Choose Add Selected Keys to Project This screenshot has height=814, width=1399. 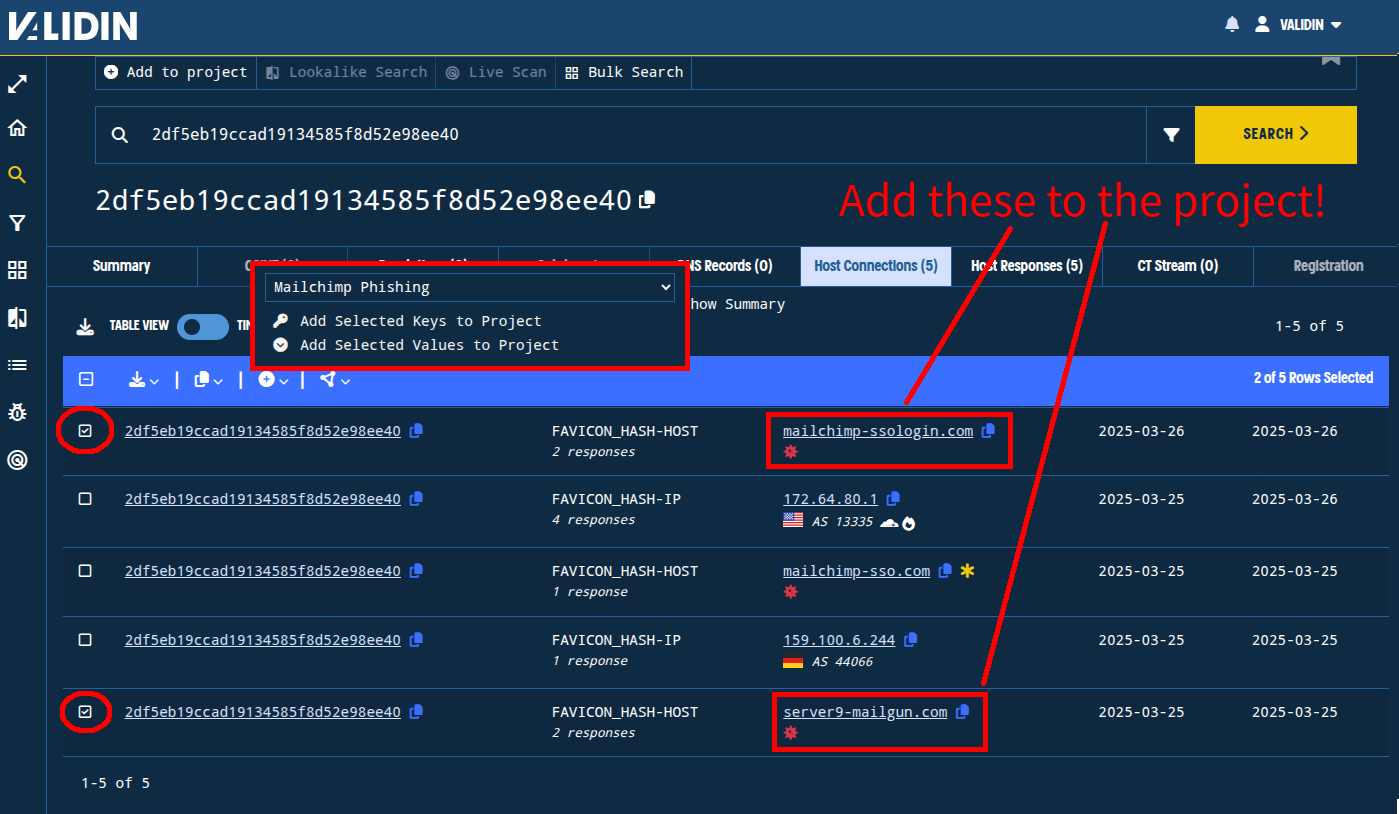coord(408,321)
